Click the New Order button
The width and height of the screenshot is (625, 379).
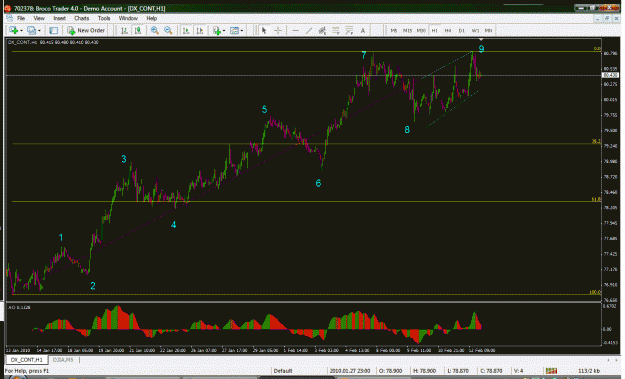point(86,30)
